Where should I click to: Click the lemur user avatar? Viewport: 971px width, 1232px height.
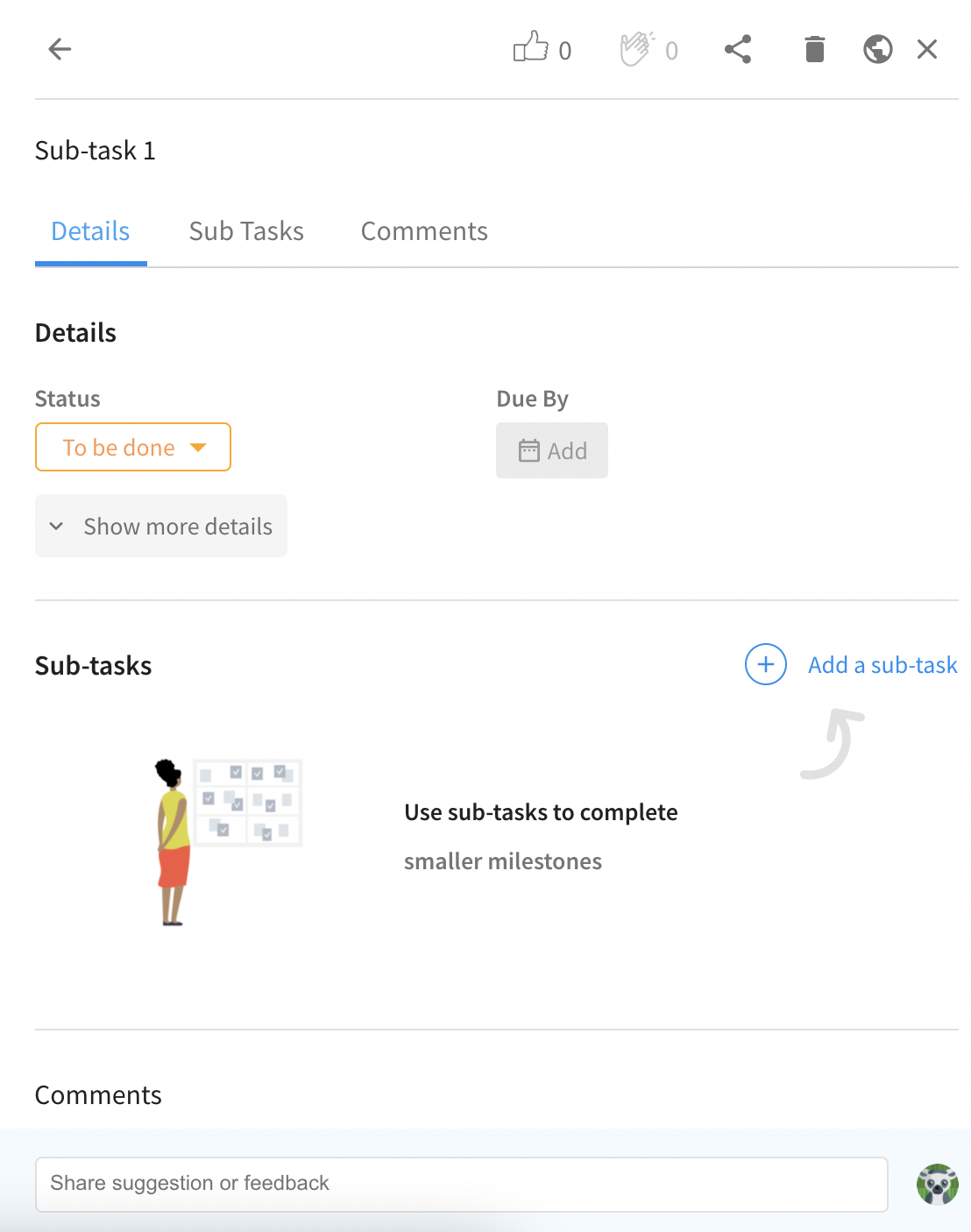tap(938, 1185)
